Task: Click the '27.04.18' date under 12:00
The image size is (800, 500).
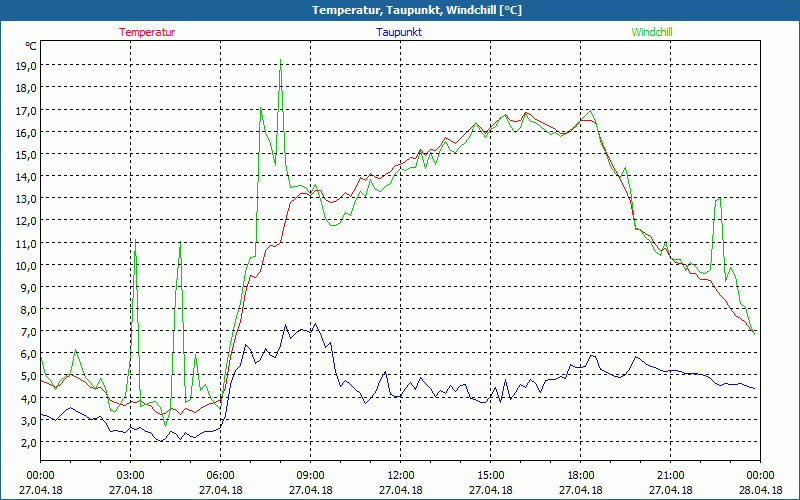Action: (x=401, y=490)
